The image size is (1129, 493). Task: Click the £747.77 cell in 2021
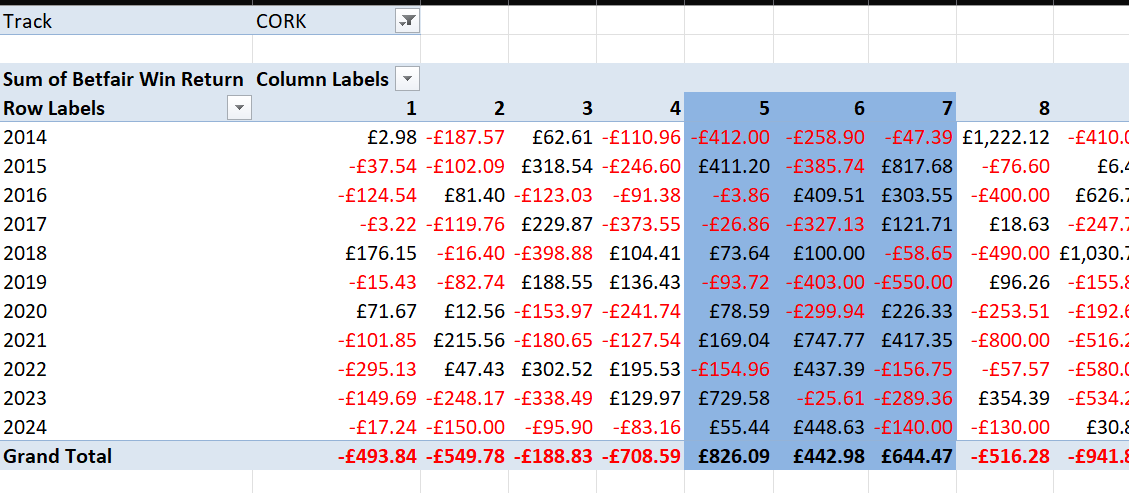point(821,340)
